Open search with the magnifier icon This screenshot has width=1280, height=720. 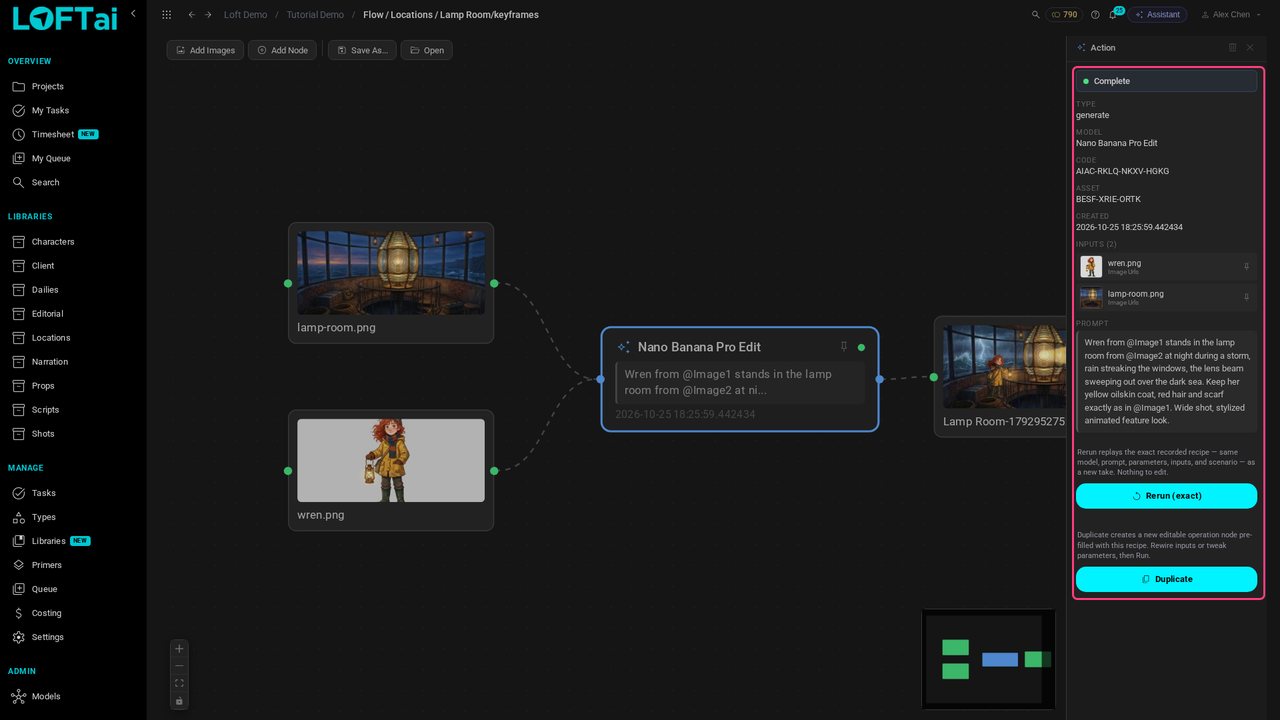(1036, 15)
